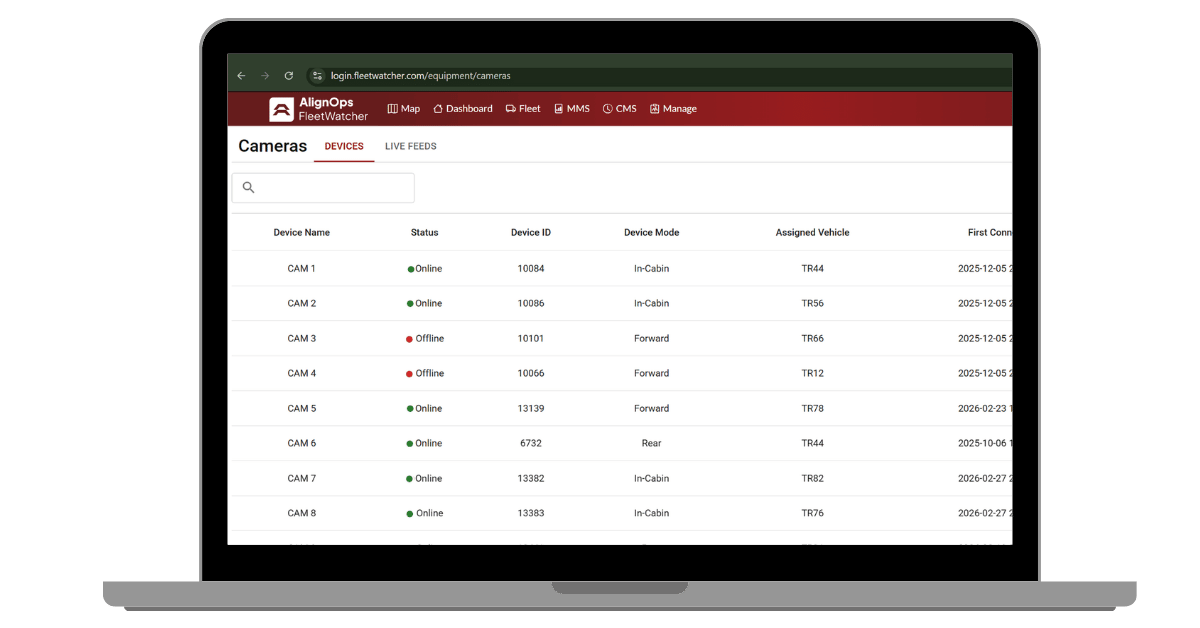This screenshot has width=1200, height=628.
Task: Click TR44 in the CAM 6 row
Action: point(813,444)
